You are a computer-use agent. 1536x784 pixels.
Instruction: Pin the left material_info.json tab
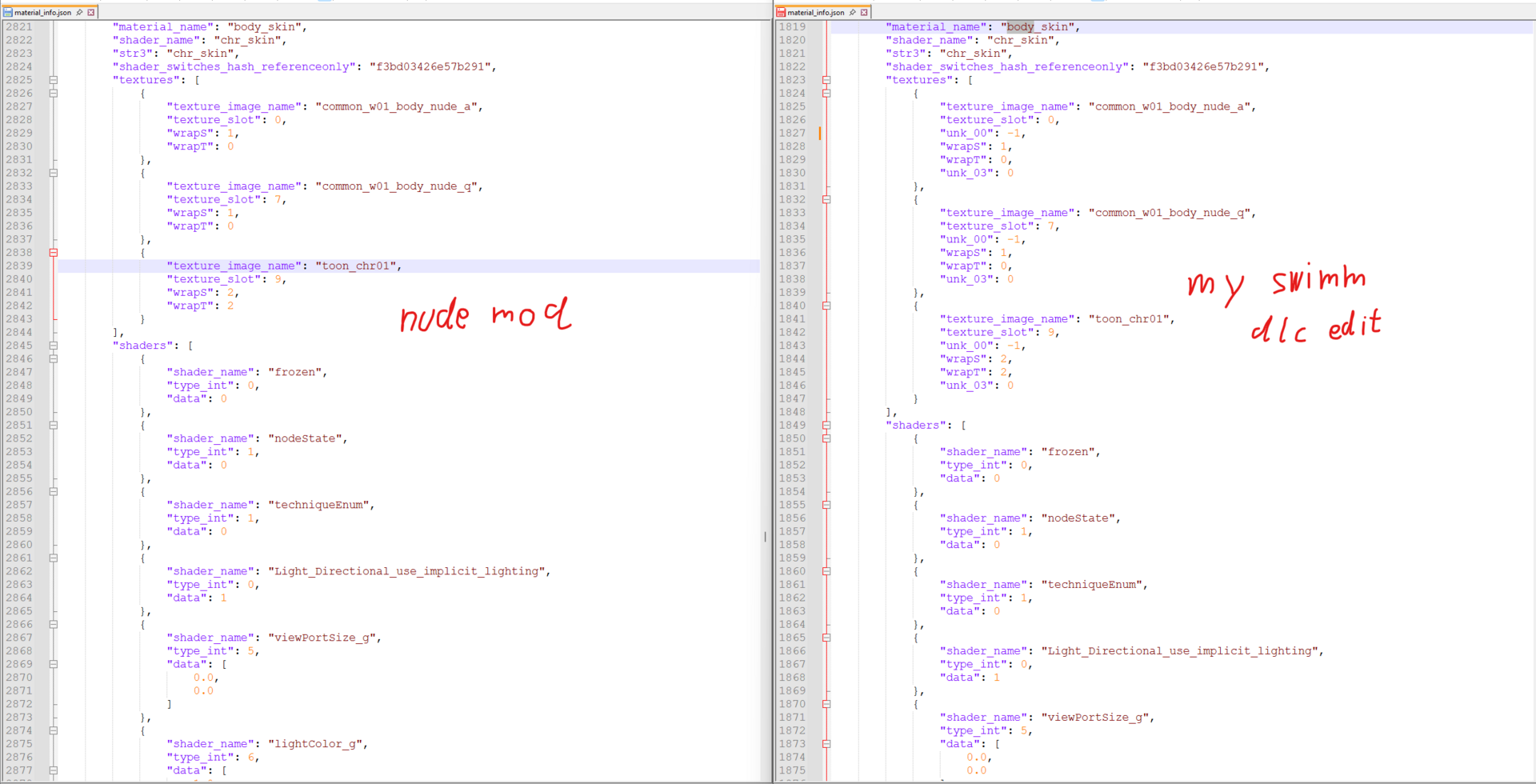point(79,12)
